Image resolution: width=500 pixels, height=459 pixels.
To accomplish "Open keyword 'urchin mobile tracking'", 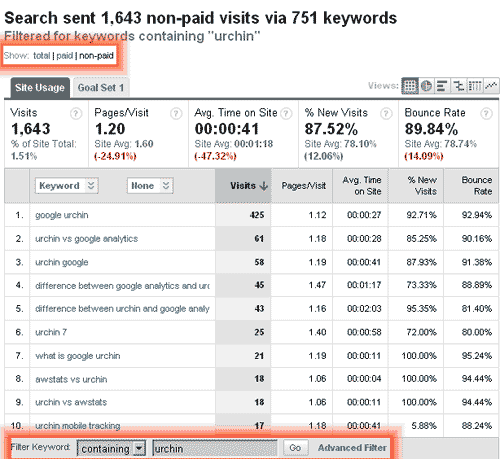I will click(x=78, y=426).
